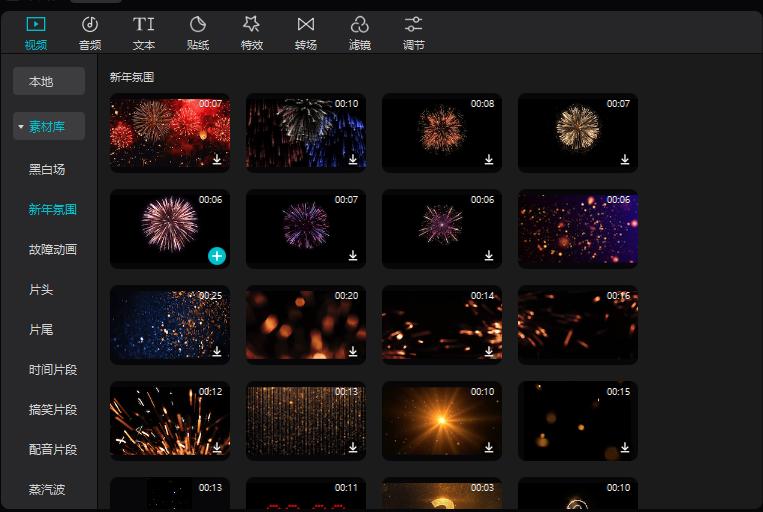Image resolution: width=763 pixels, height=512 pixels.
Task: Select the 故障动画 glitch animation category
Action: pos(52,250)
